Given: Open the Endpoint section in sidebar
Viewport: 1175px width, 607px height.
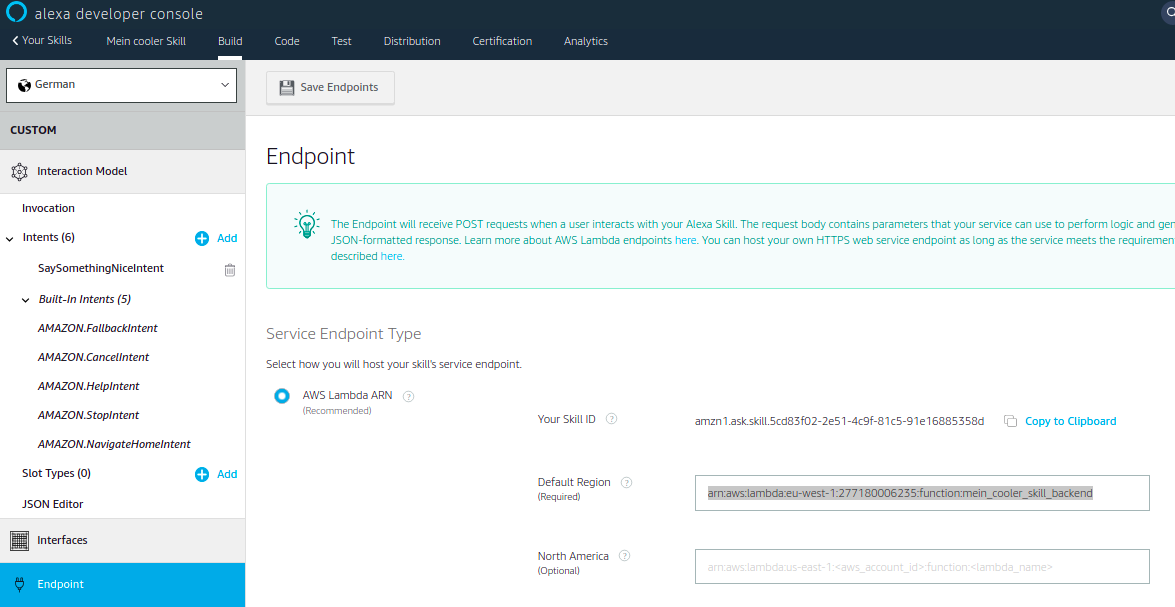Looking at the screenshot, I should 123,585.
